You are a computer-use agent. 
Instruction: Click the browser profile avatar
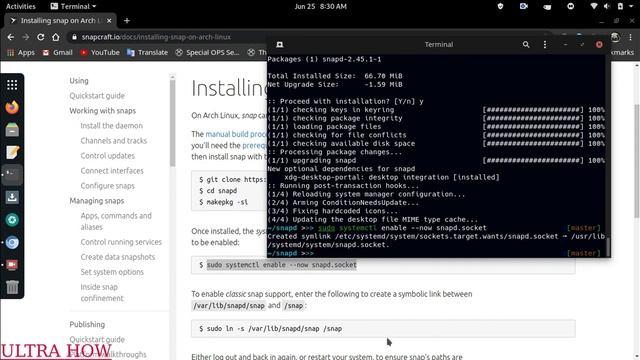point(615,37)
